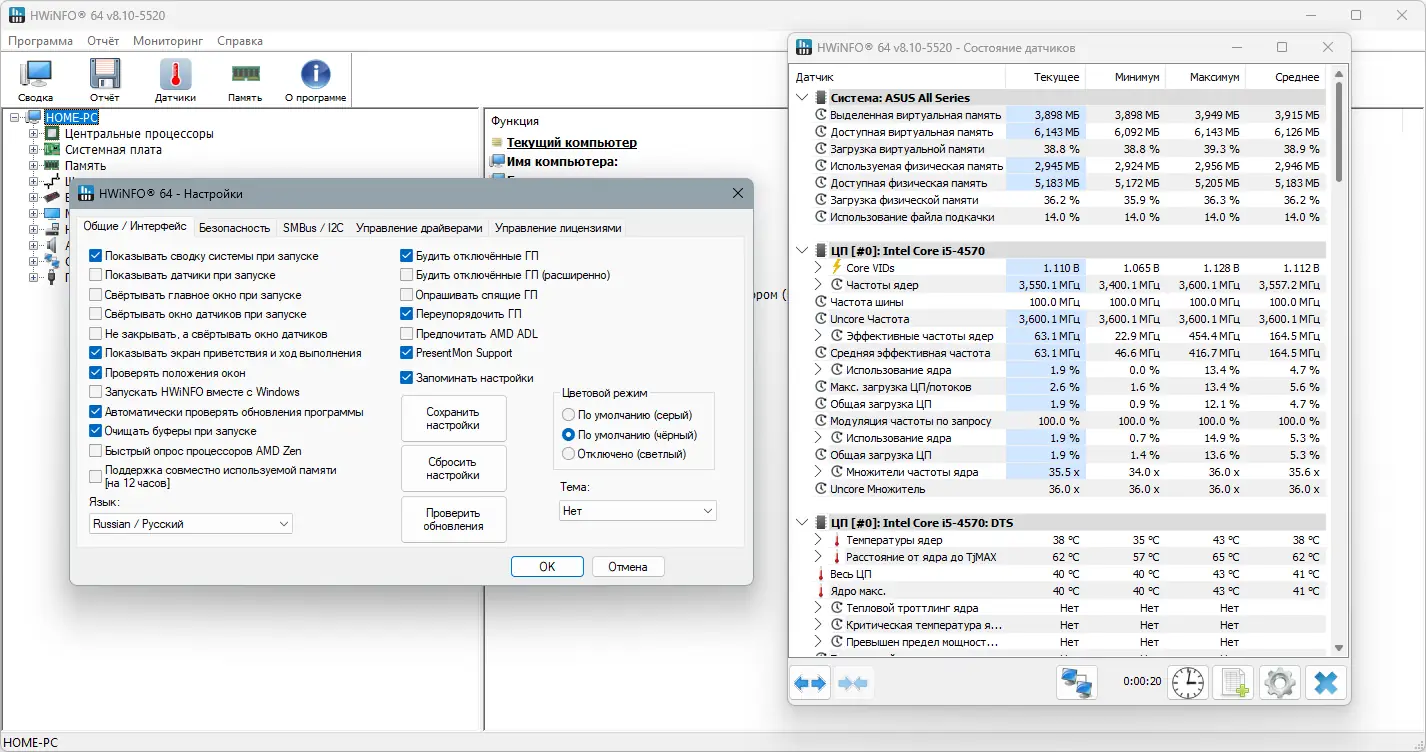Select По умолчанию (серый) color mode
Viewport: 1426px width, 752px height.
pyautogui.click(x=569, y=415)
